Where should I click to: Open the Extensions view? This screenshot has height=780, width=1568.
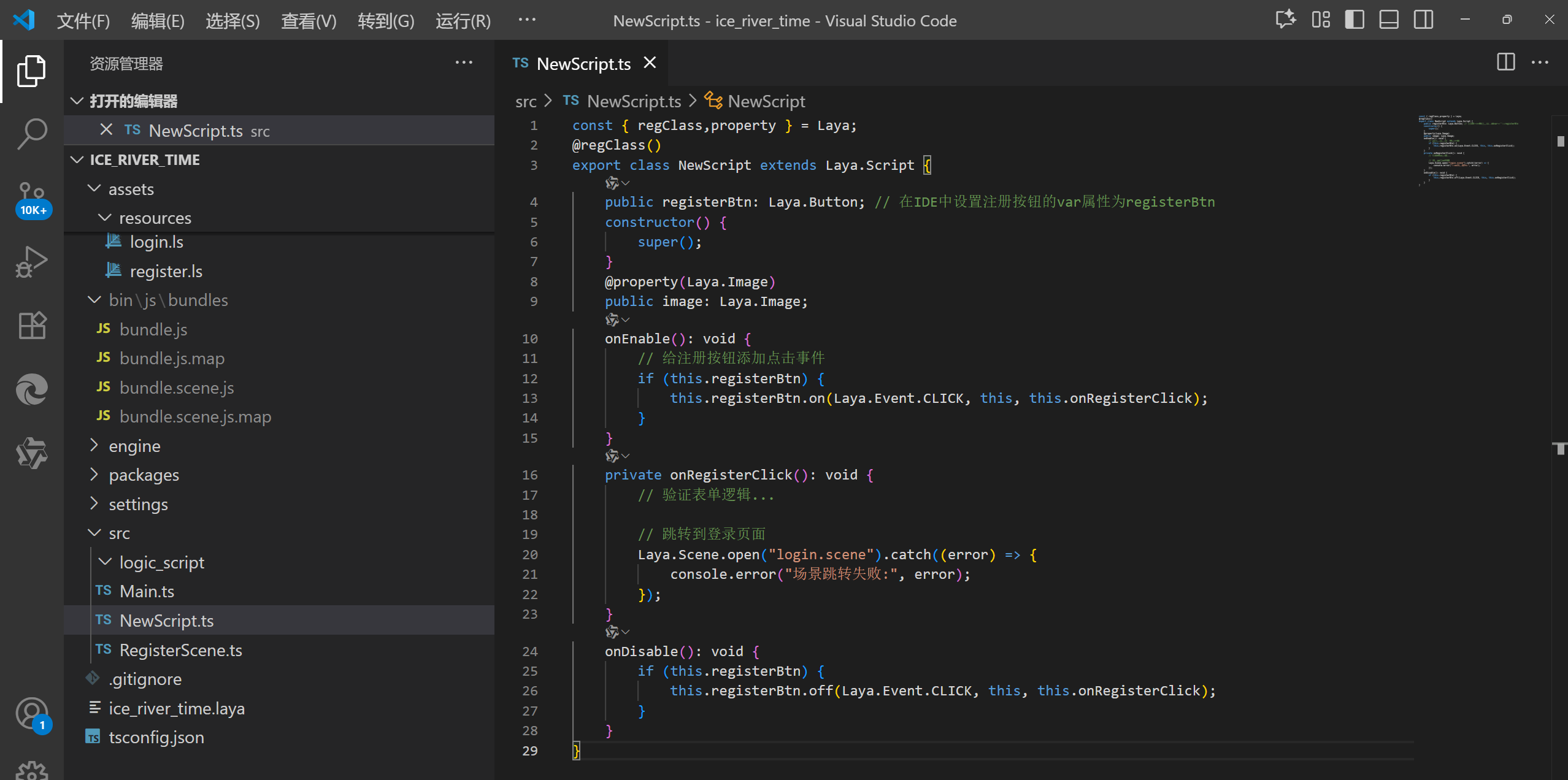(32, 325)
